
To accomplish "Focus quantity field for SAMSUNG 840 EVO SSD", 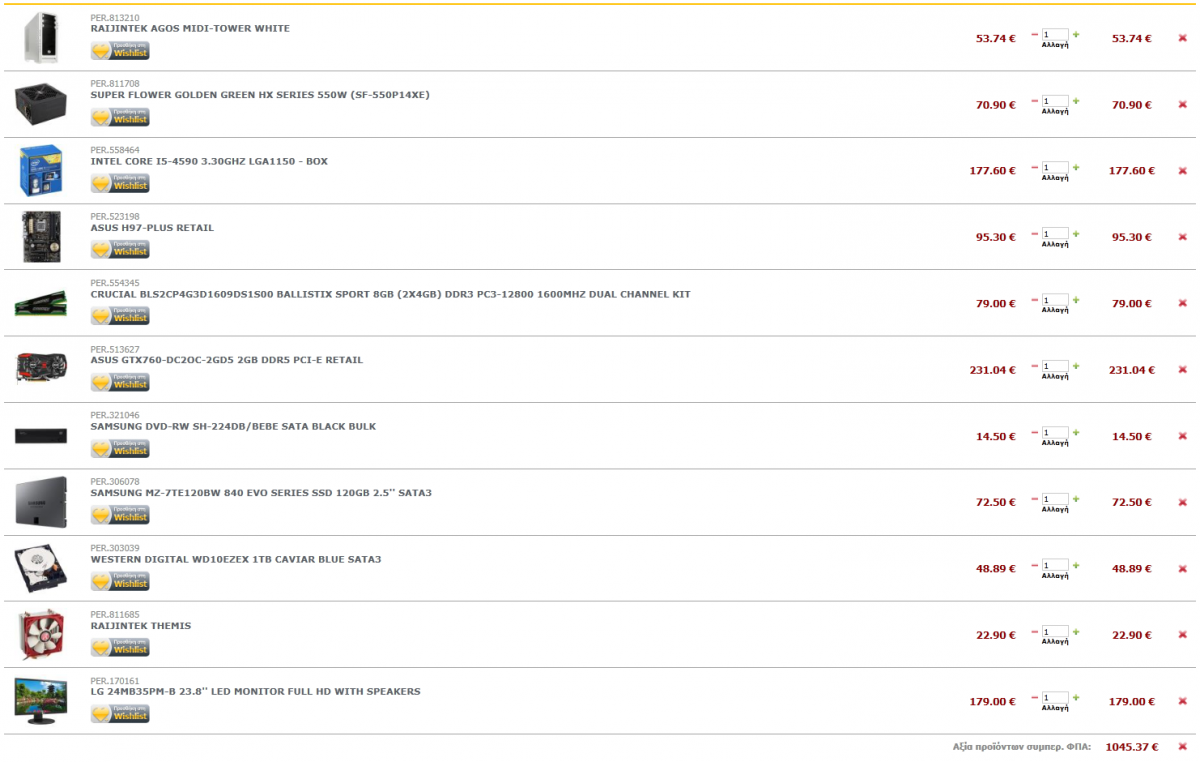I will click(x=1055, y=498).
